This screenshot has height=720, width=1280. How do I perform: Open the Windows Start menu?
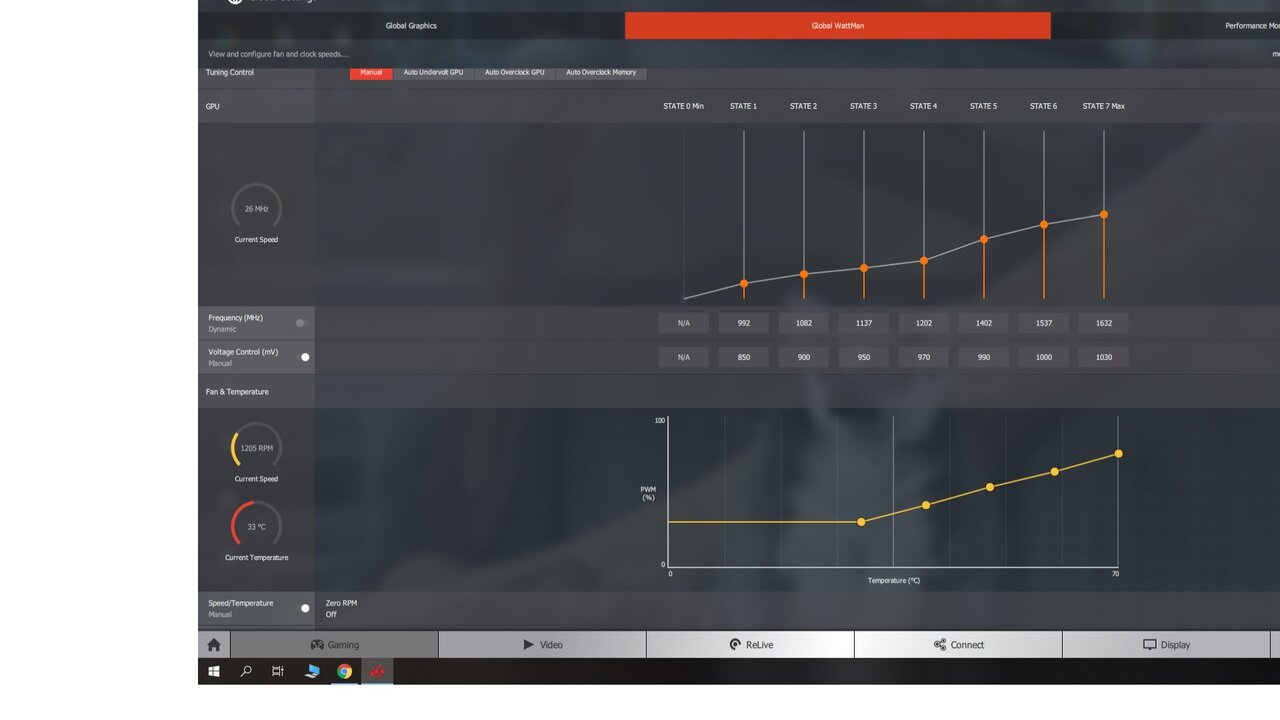pyautogui.click(x=214, y=672)
